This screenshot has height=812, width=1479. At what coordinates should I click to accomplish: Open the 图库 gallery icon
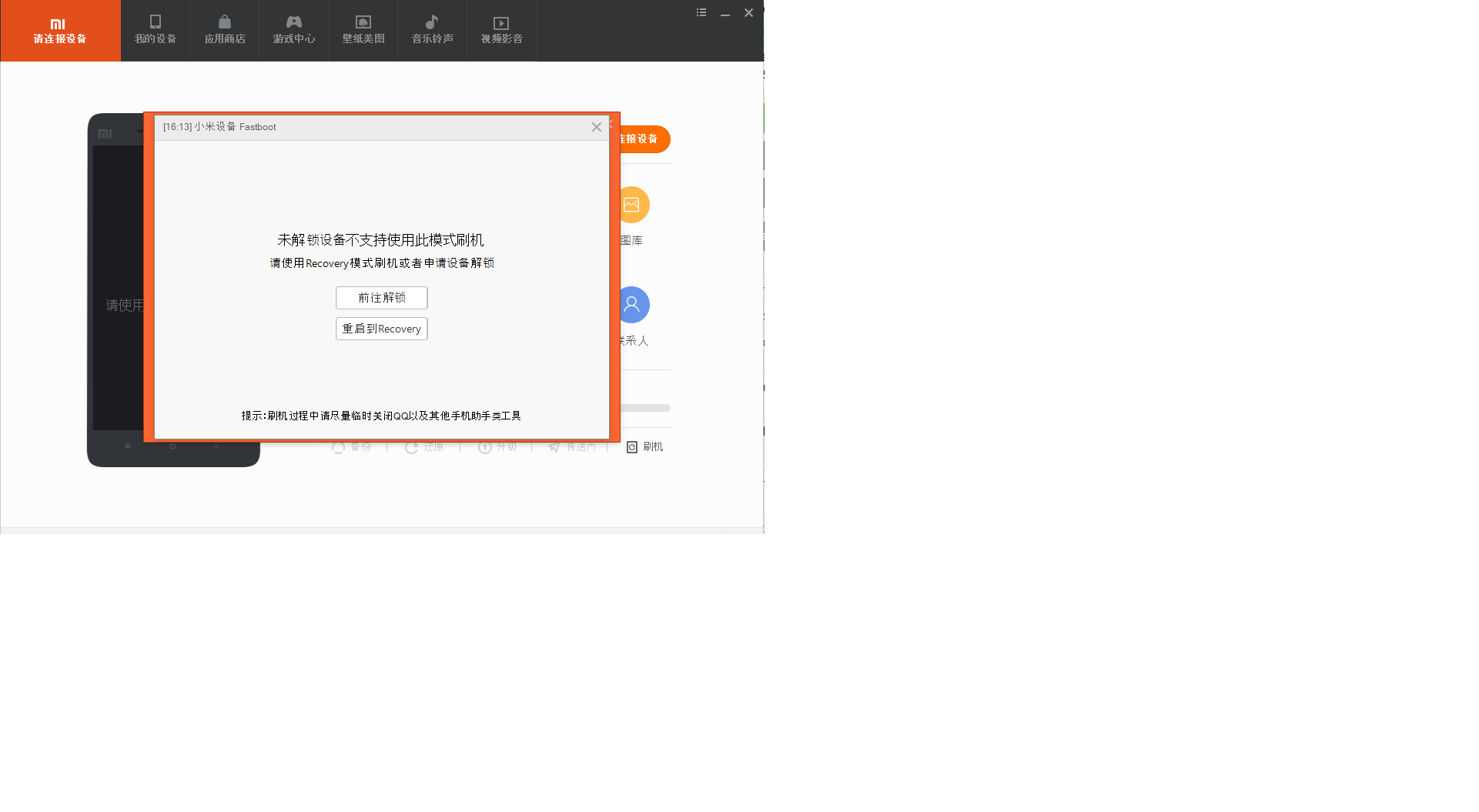[x=635, y=205]
